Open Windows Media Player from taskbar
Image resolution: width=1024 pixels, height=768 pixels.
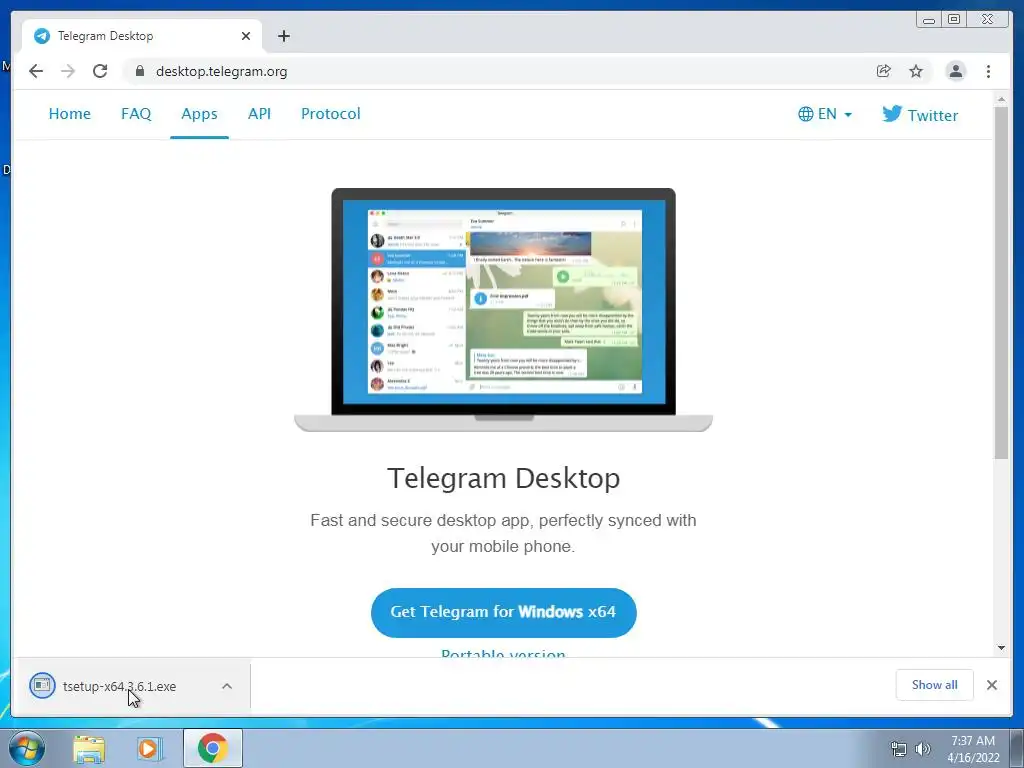[x=149, y=749]
